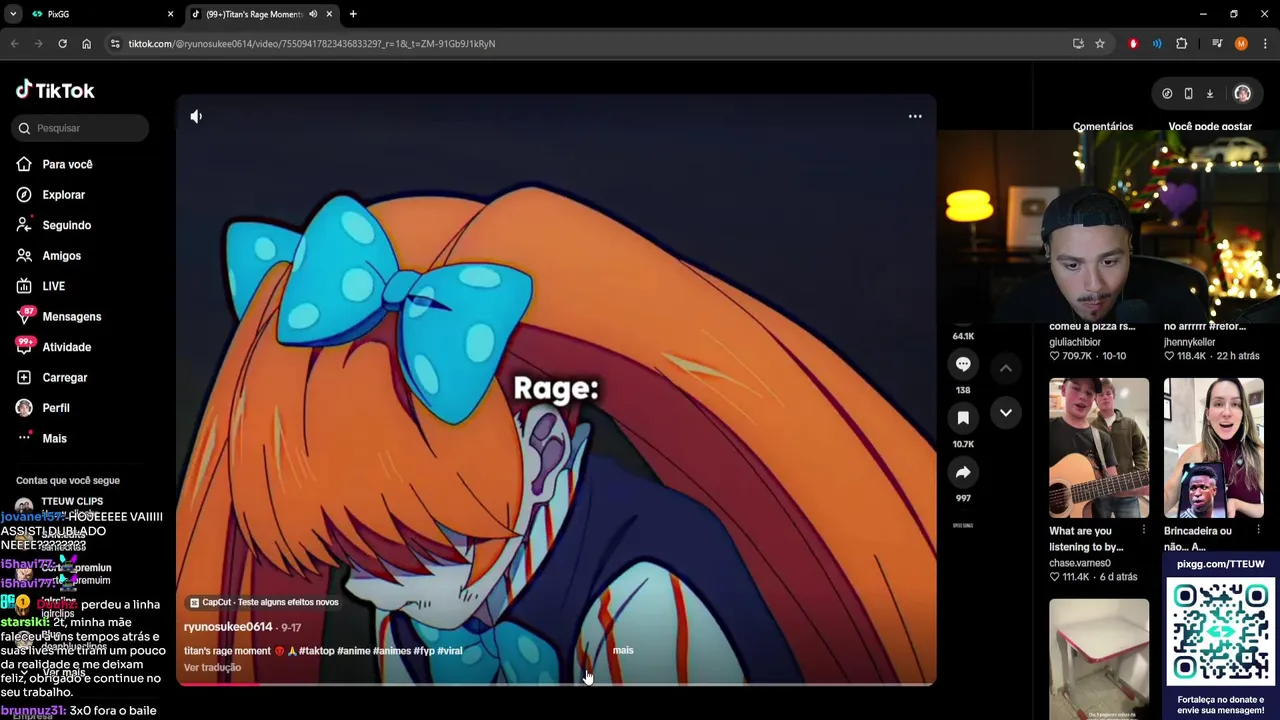Open the Extensions puzzle menu
Screen dimensions: 1280x720
[x=1182, y=44]
